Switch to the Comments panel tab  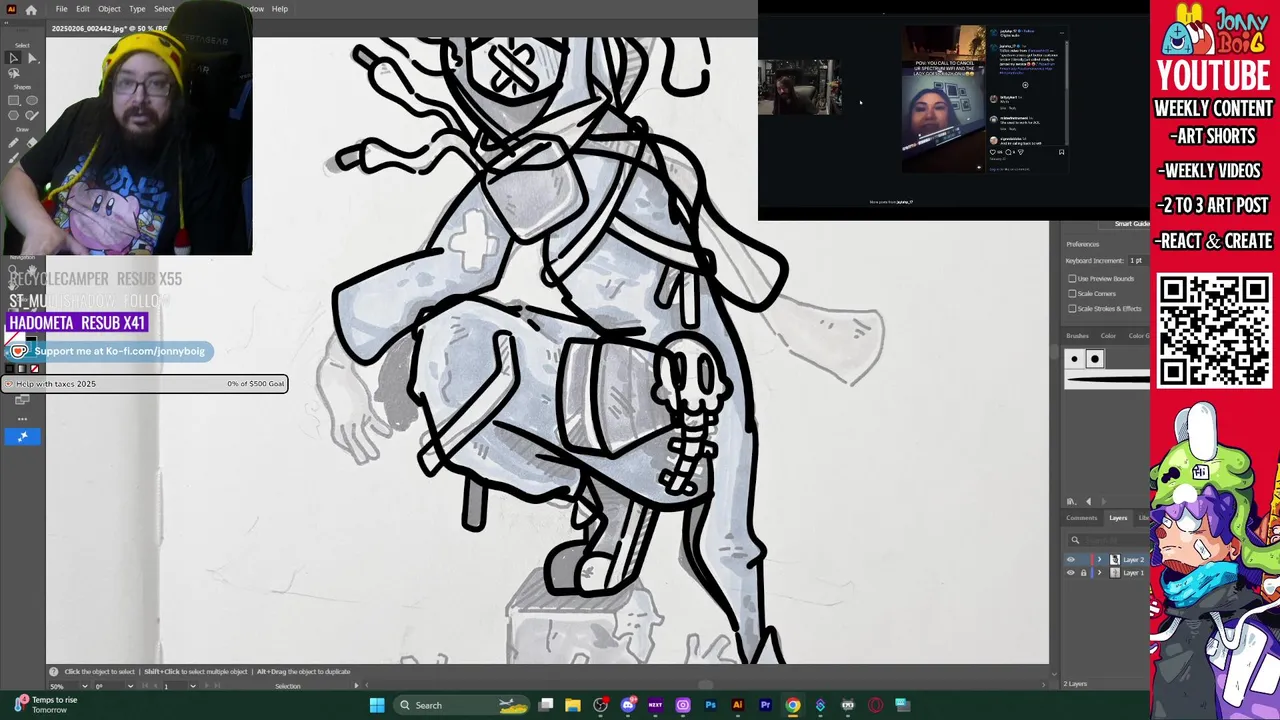1082,518
